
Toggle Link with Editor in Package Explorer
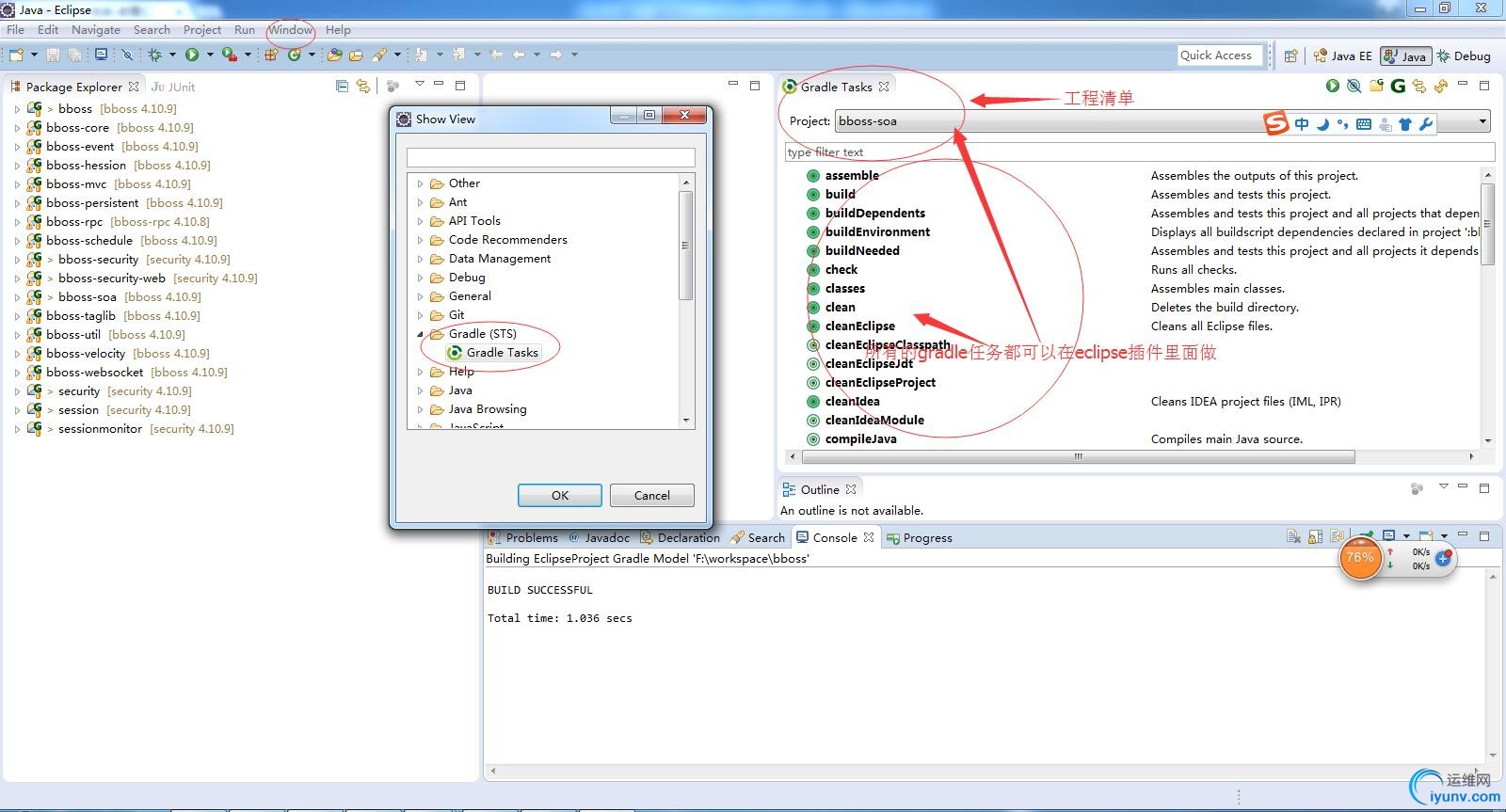[362, 86]
